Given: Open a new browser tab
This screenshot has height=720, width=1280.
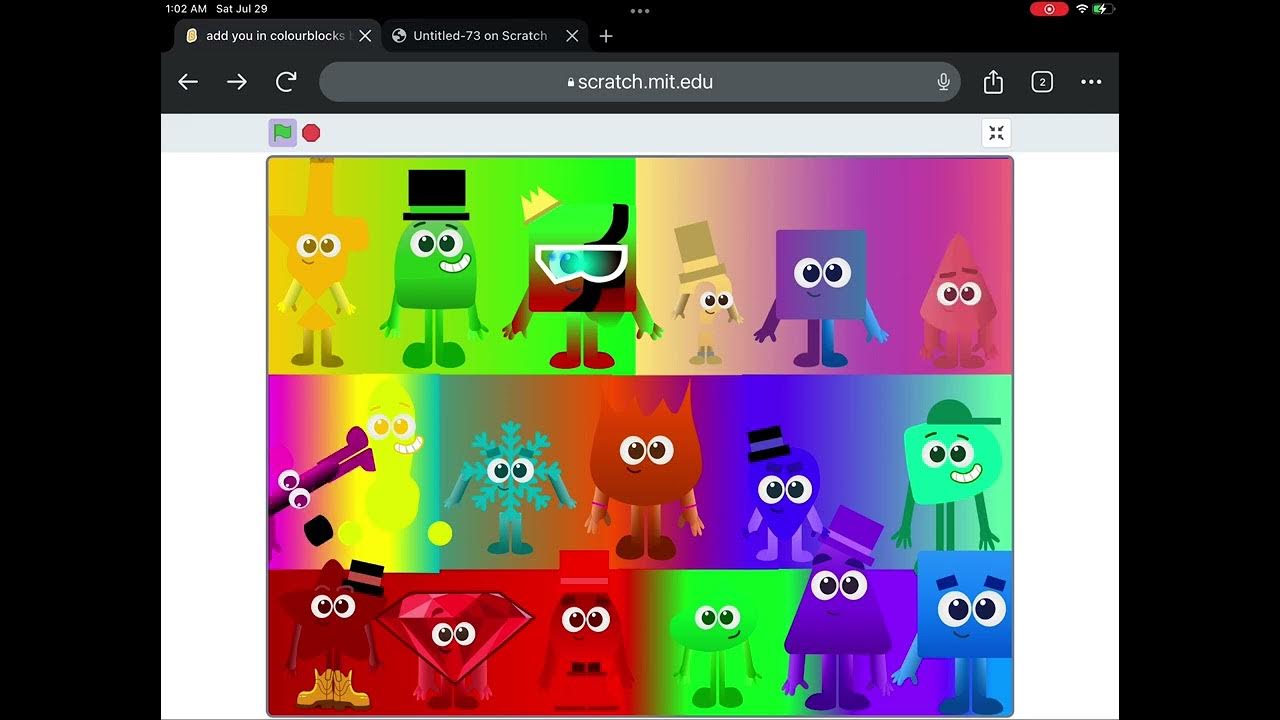Looking at the screenshot, I should pyautogui.click(x=606, y=36).
